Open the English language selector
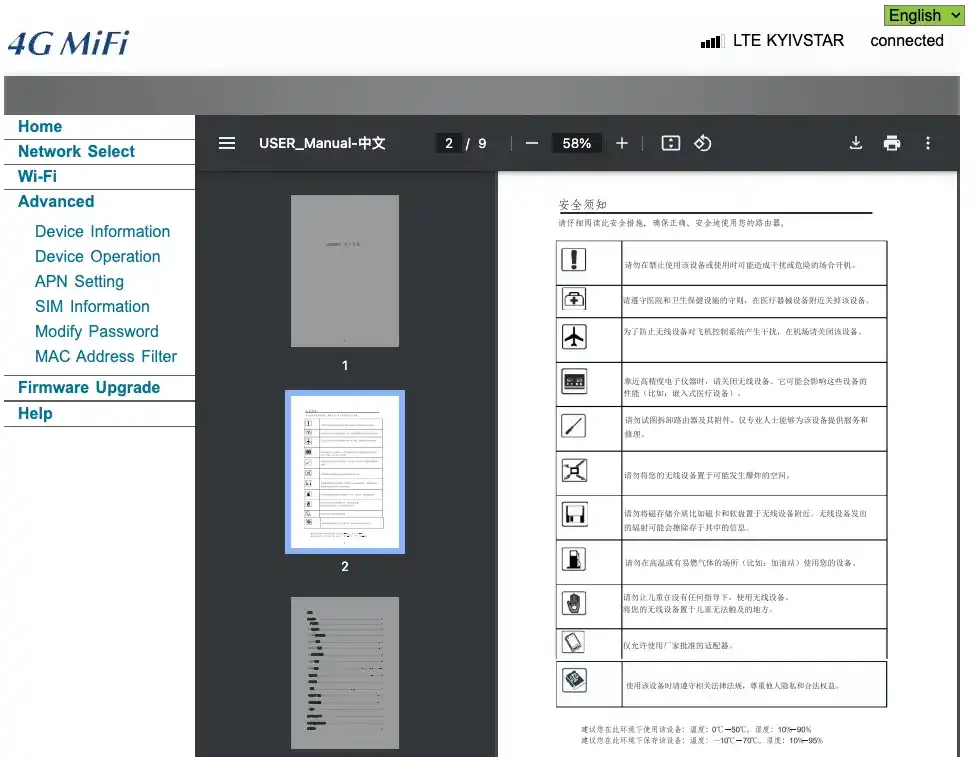Viewport: 979px width, 757px height. [923, 15]
